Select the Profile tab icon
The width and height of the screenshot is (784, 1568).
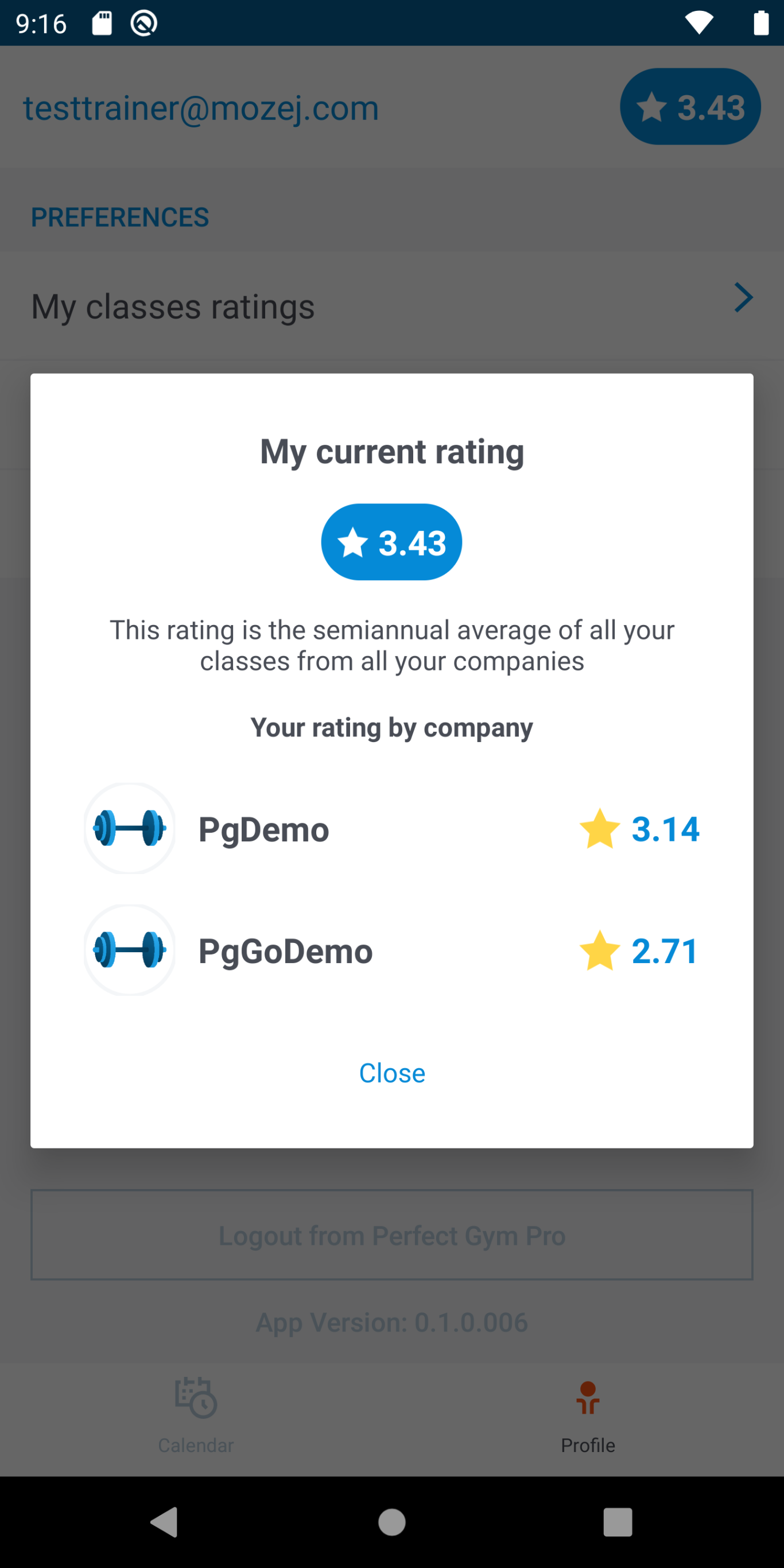click(587, 1398)
